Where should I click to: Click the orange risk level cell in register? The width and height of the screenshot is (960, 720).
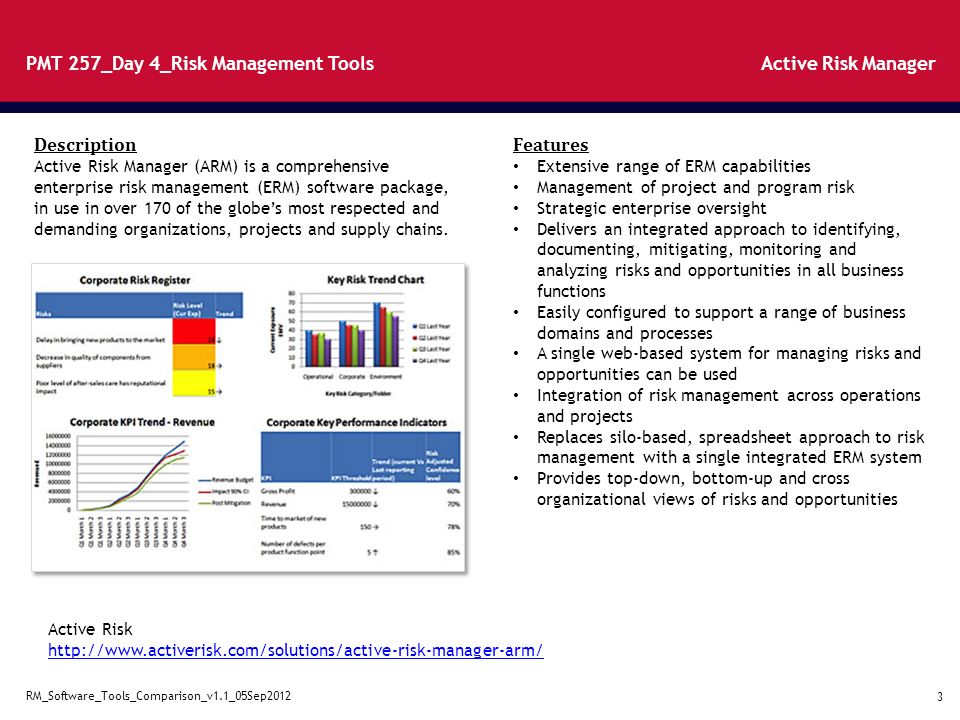click(x=193, y=357)
